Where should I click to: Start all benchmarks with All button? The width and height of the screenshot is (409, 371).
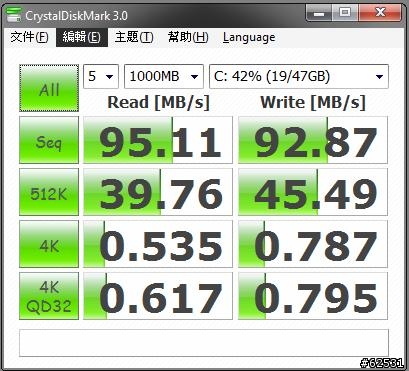49,88
